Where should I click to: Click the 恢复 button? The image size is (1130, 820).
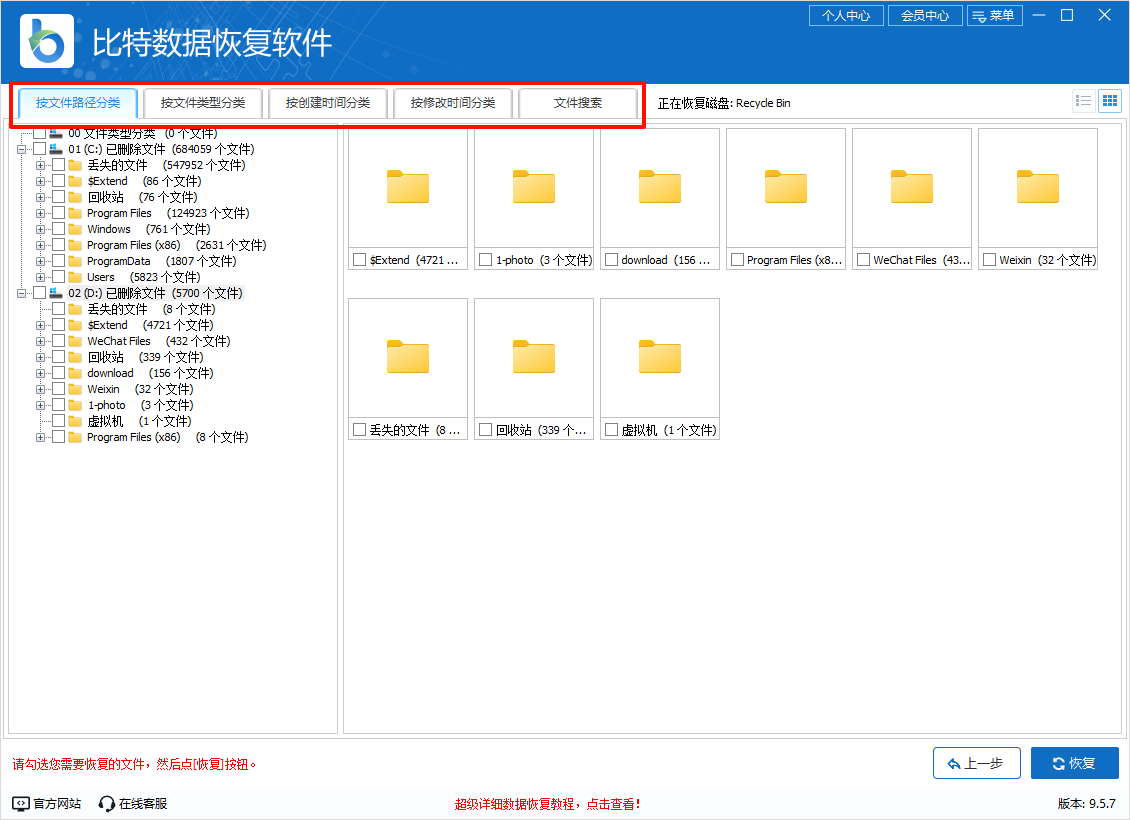(x=1074, y=763)
